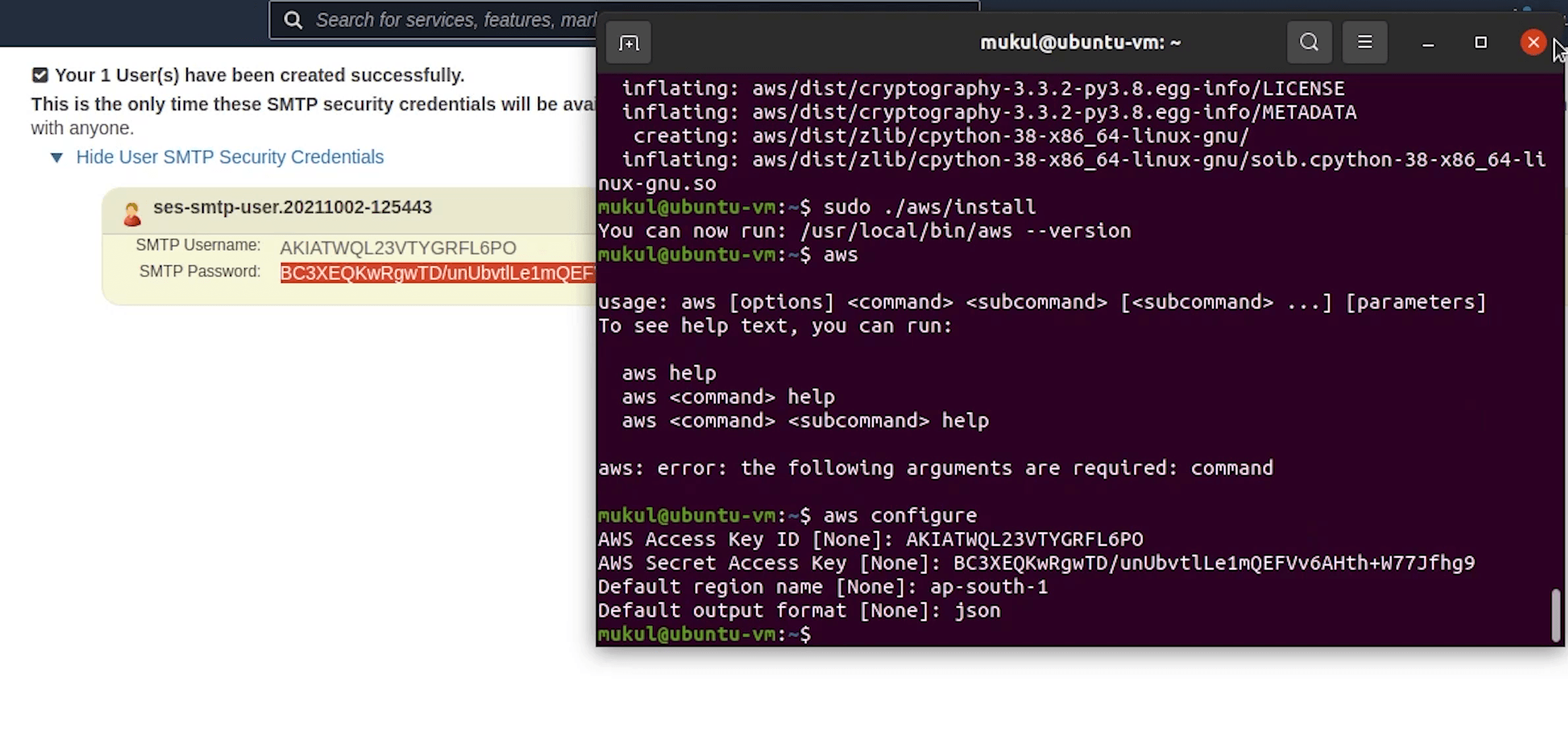
Task: Toggle checkbox beside users created message
Action: (40, 75)
